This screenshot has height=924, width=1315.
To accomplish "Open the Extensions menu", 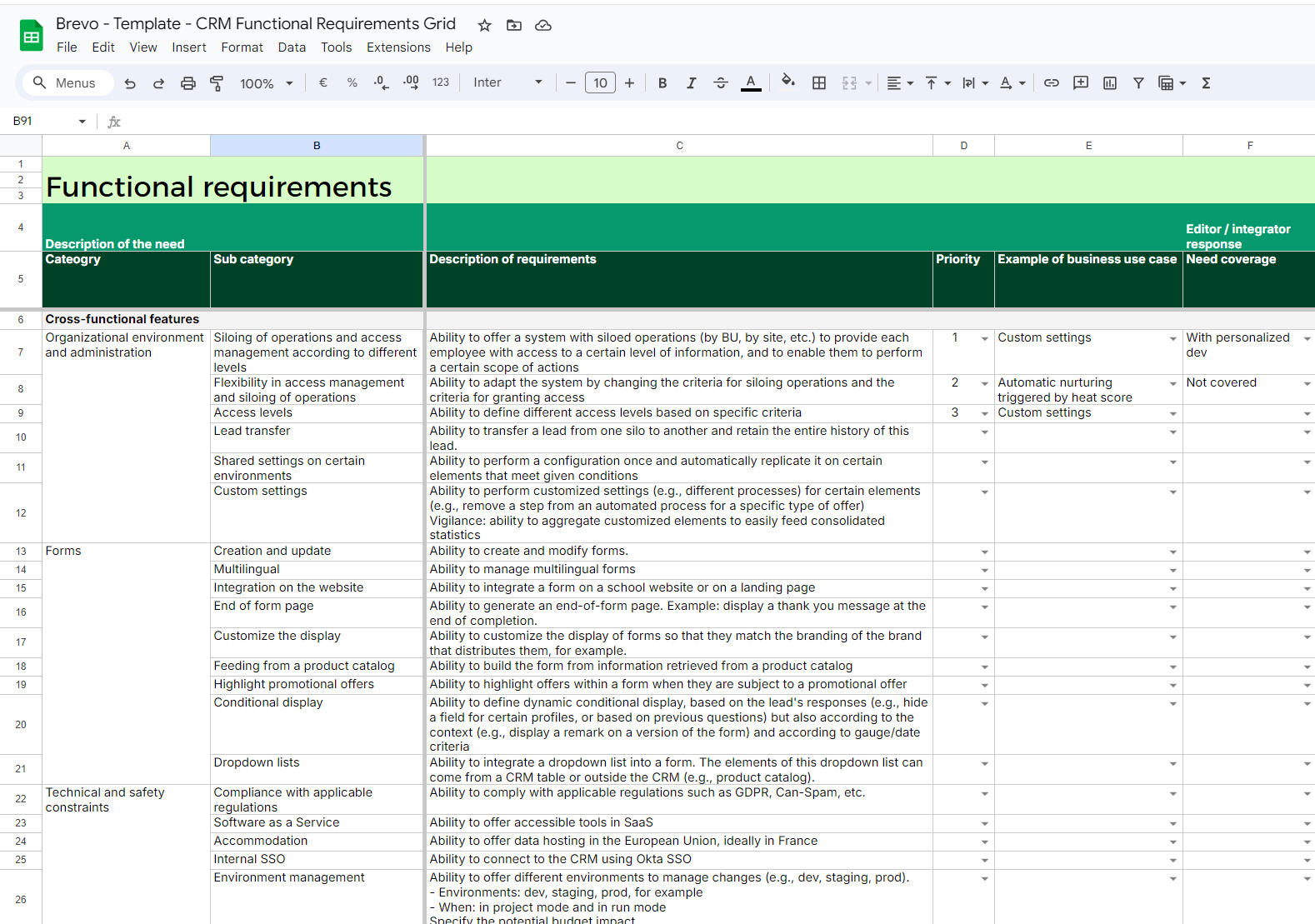I will point(398,47).
